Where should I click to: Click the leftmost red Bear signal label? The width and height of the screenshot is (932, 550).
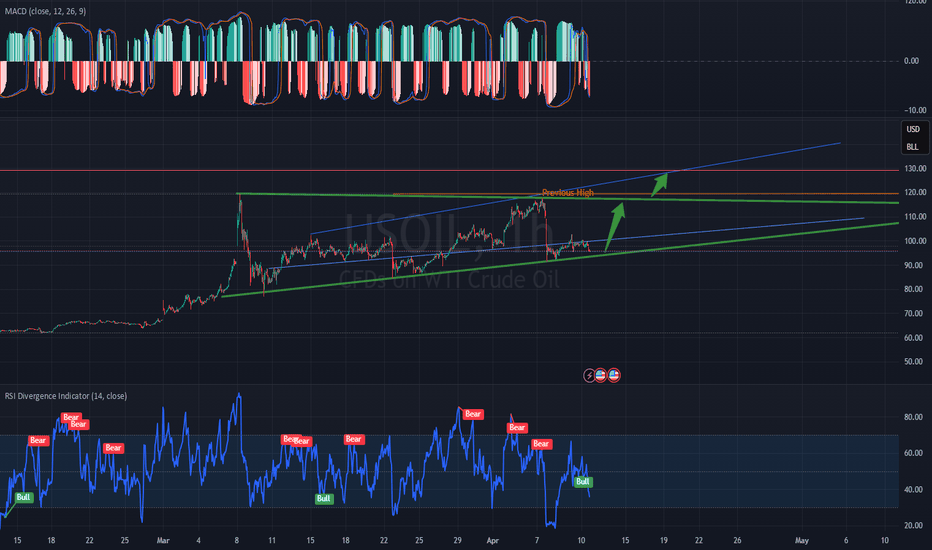click(x=37, y=440)
